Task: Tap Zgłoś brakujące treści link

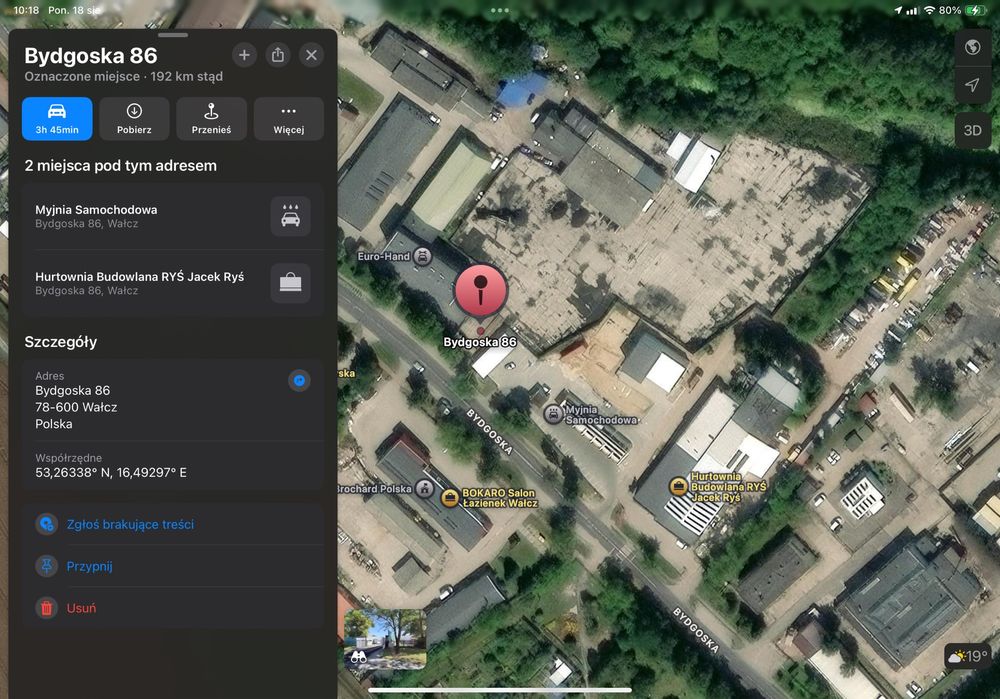Action: point(130,524)
